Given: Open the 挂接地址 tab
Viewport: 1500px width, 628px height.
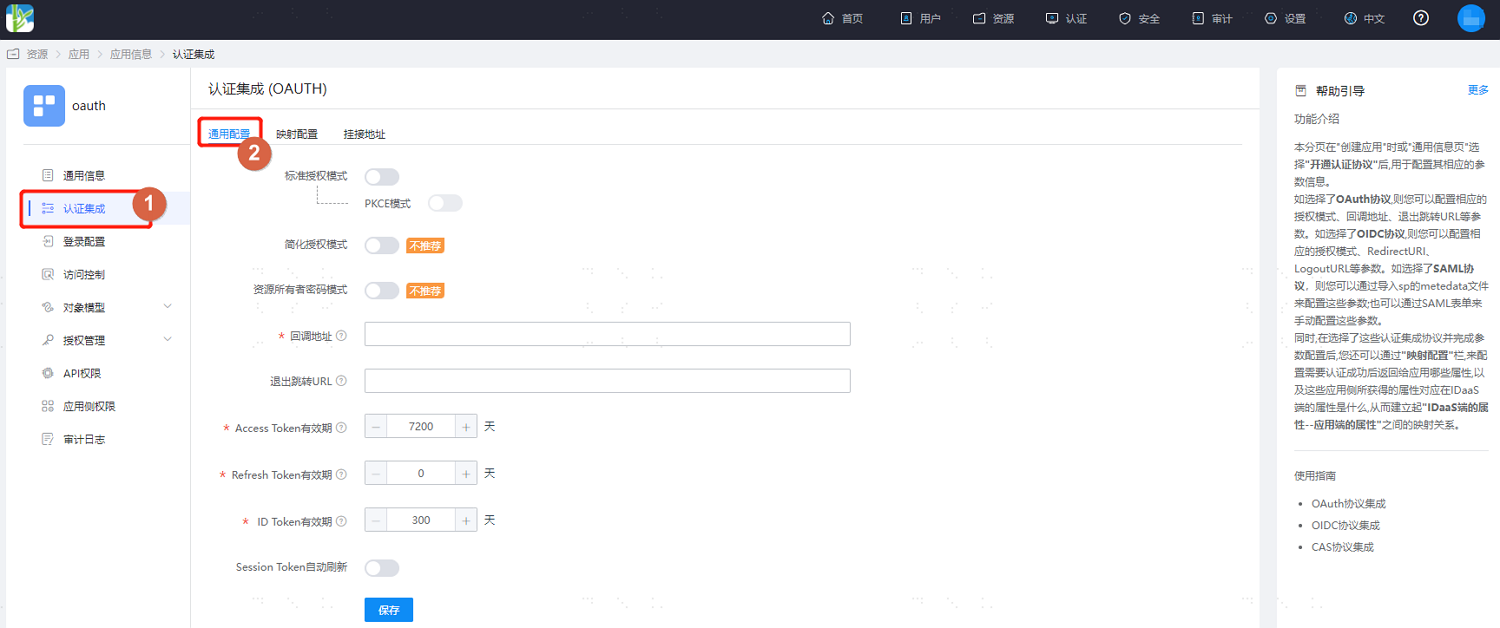Looking at the screenshot, I should tap(364, 134).
